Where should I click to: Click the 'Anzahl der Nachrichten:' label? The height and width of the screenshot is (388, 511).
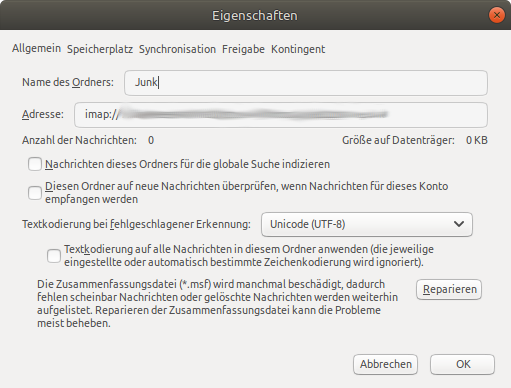point(79,140)
